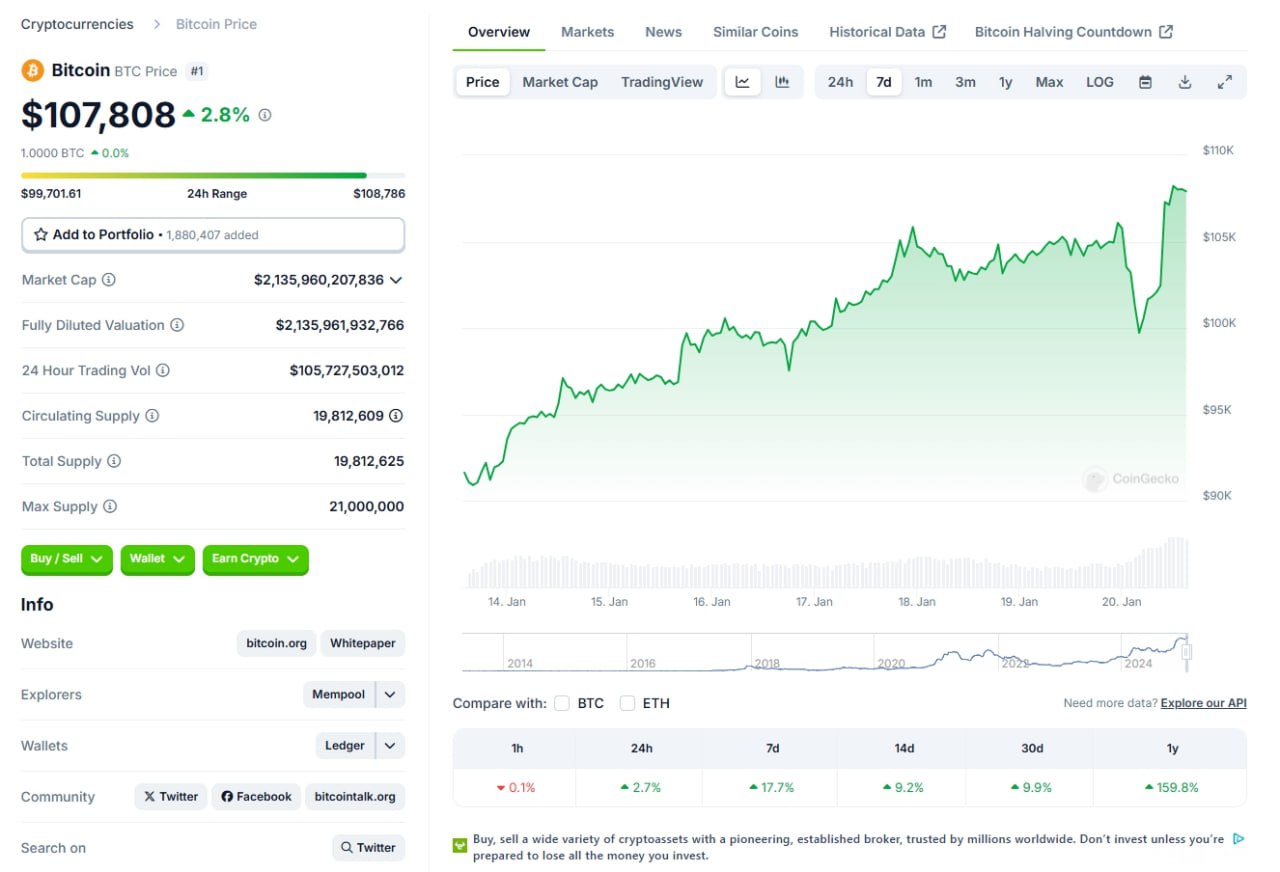Select the Price chart mode
Image resolution: width=1280 pixels, height=872 pixels.
point(483,82)
